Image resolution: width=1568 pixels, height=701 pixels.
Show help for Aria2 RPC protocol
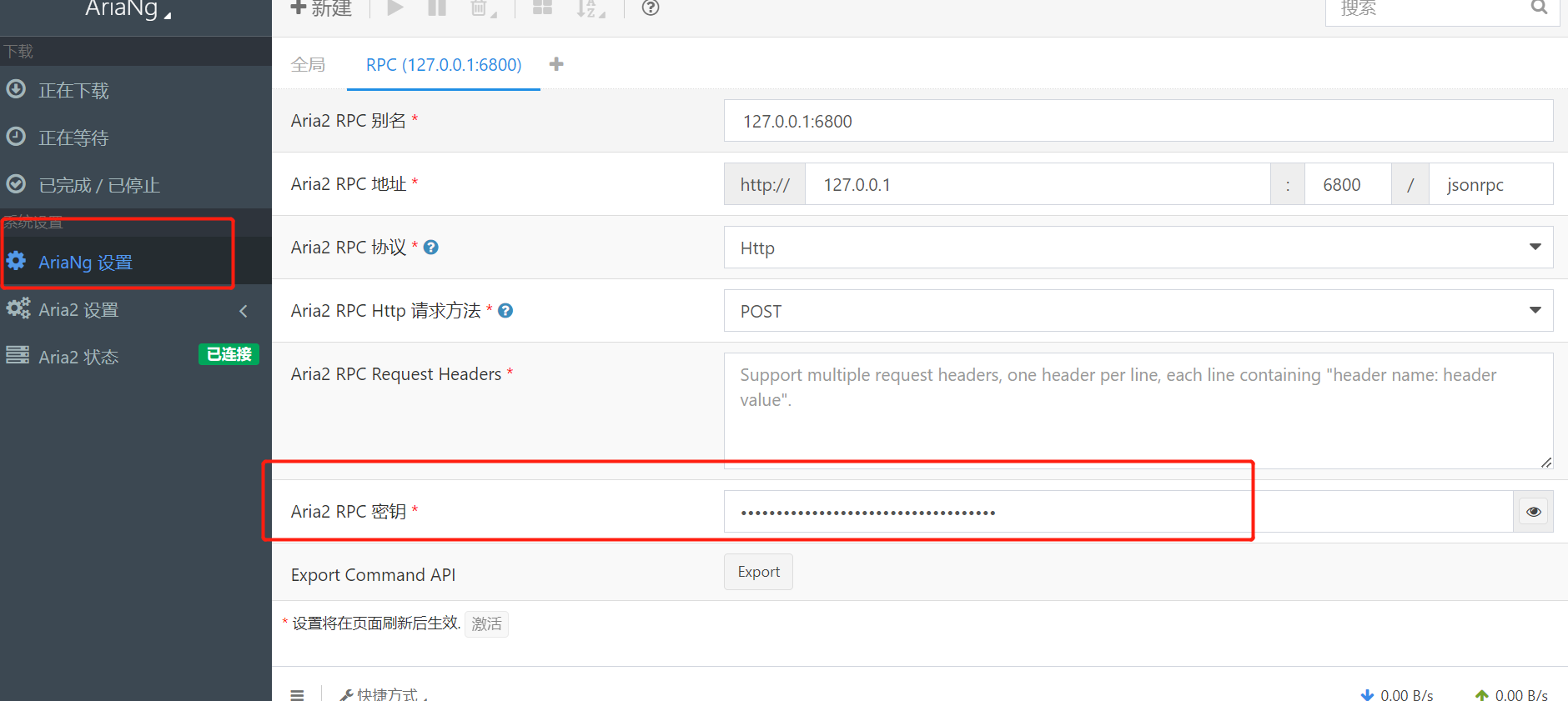point(430,247)
